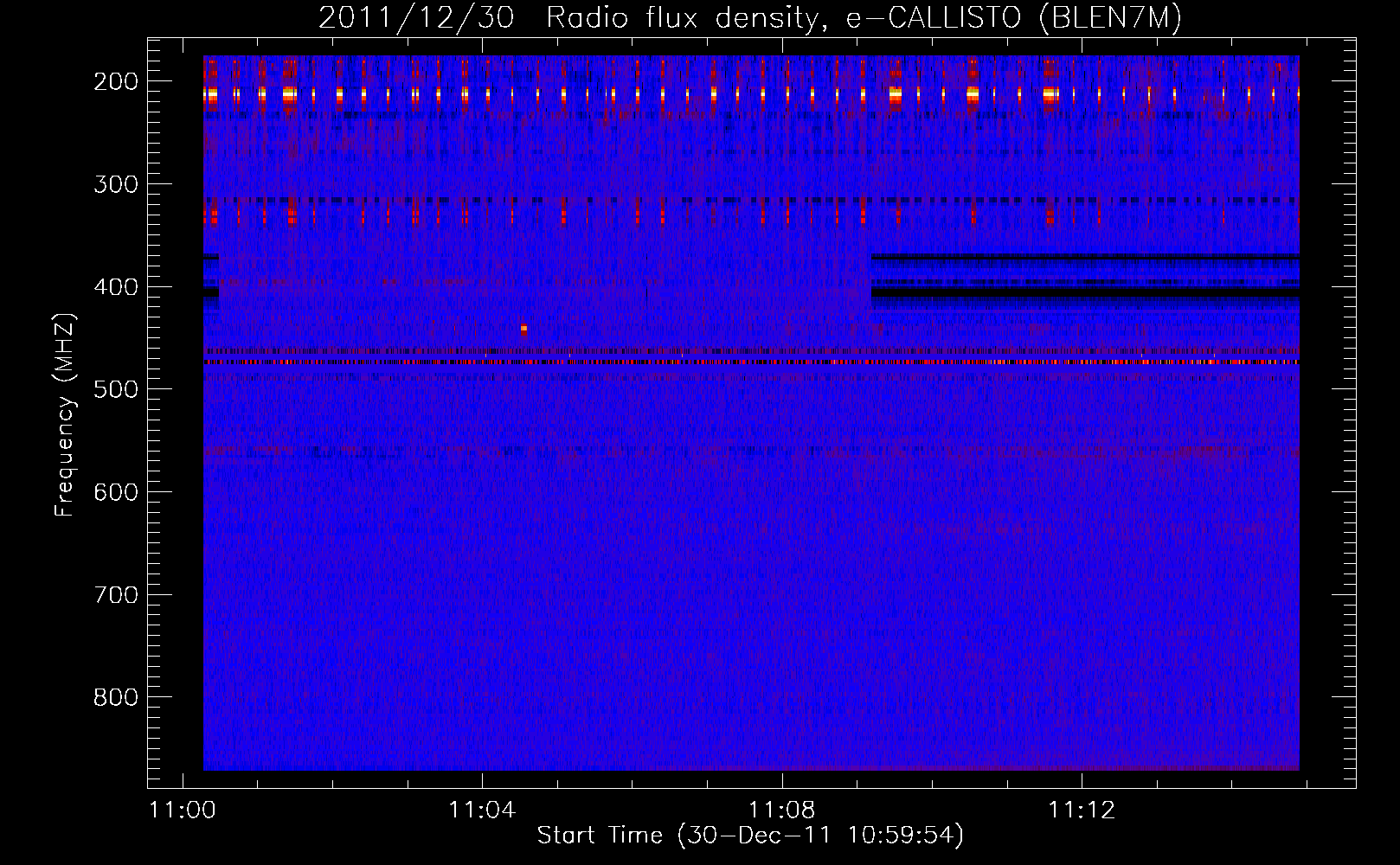Click the 800 frequency tick label

(116, 697)
